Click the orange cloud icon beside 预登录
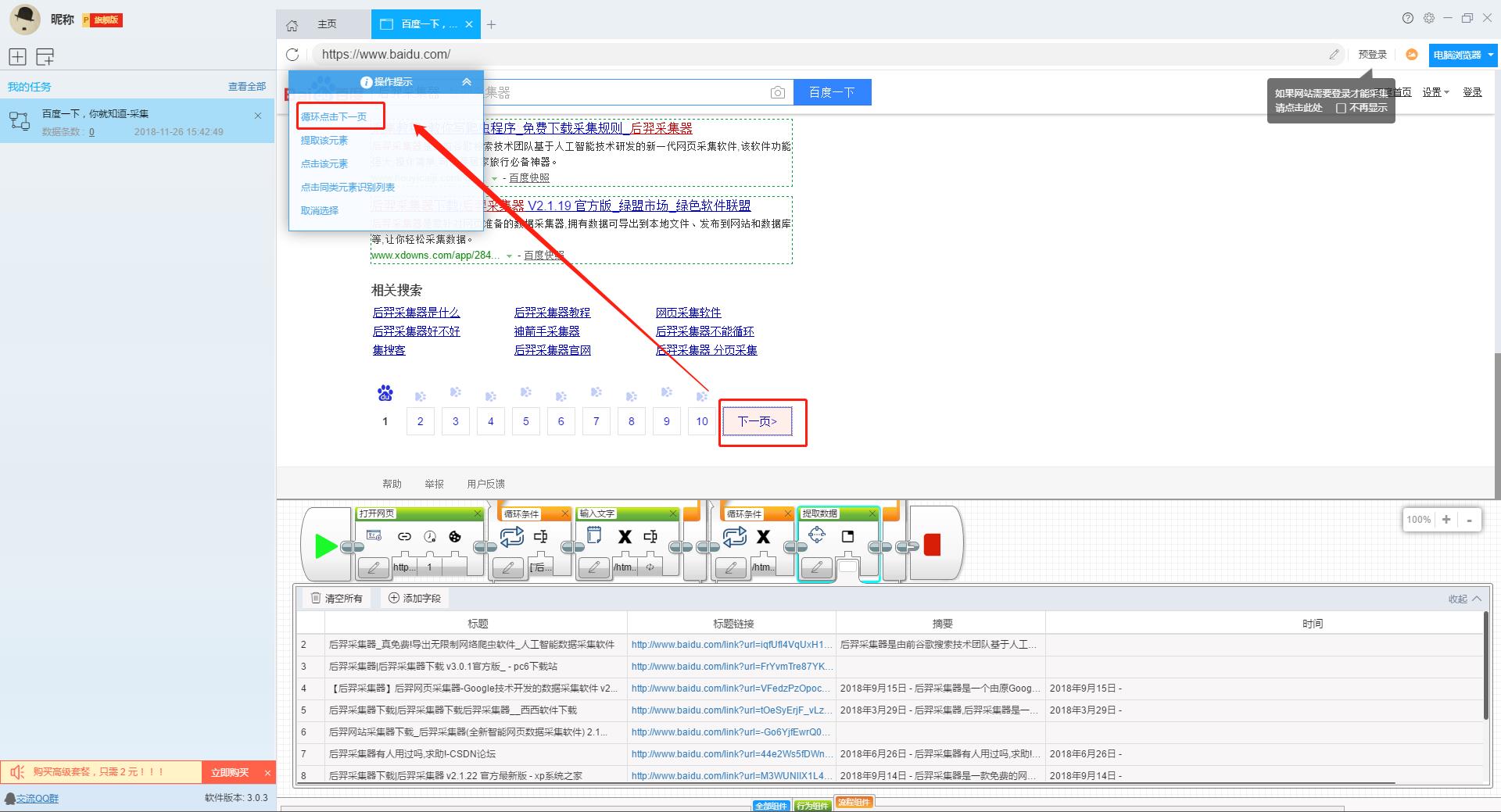This screenshot has height=812, width=1501. (1411, 54)
